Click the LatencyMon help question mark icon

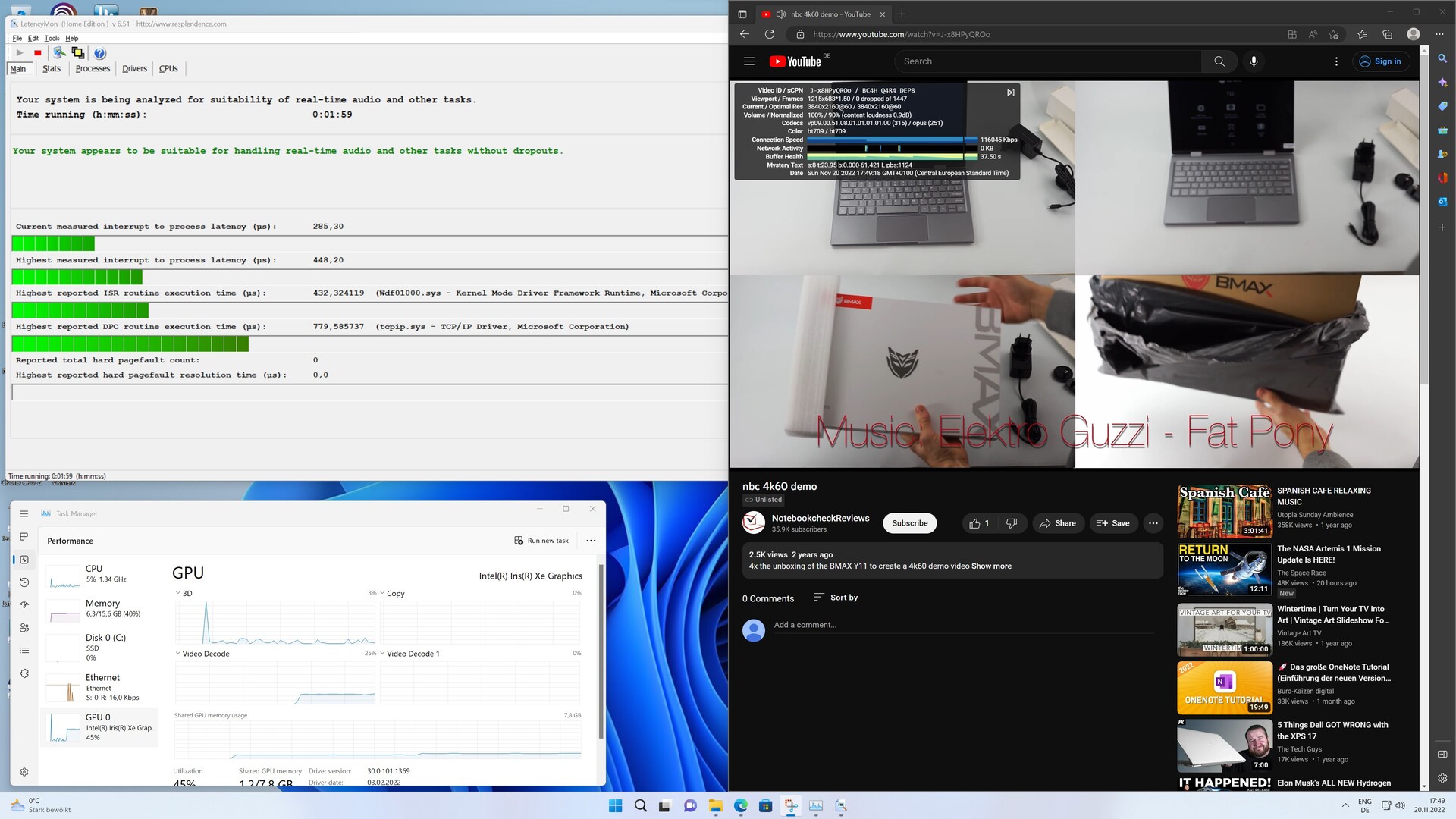(99, 53)
